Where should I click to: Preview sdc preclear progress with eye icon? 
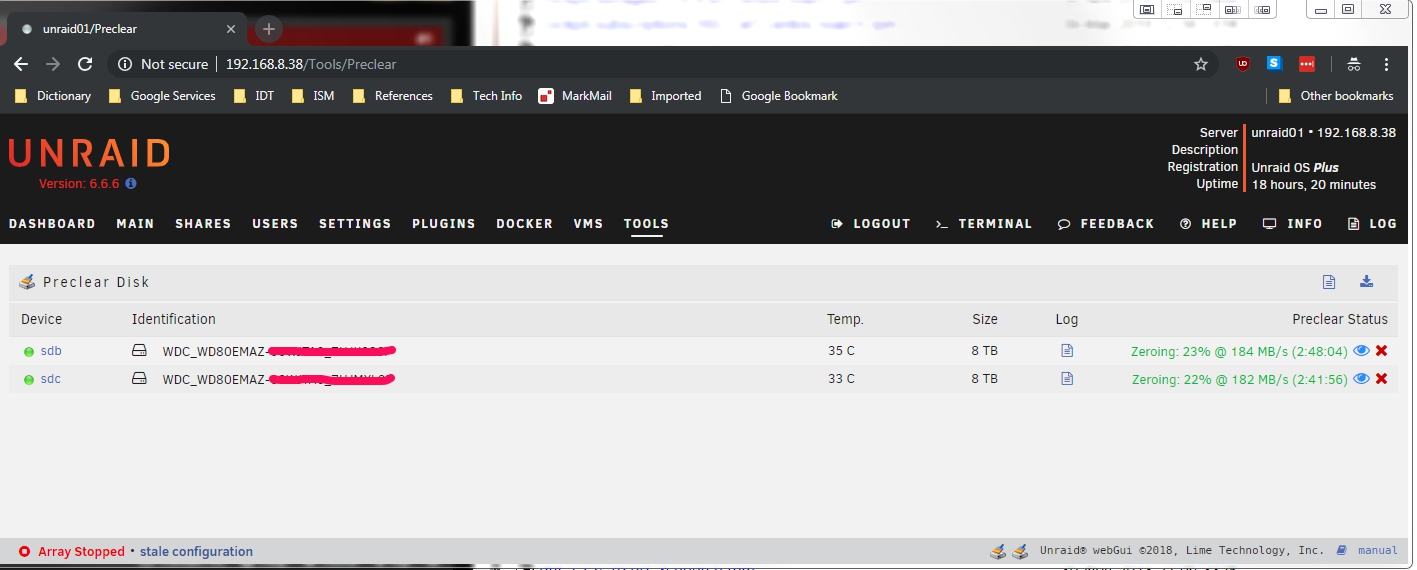(x=1361, y=379)
